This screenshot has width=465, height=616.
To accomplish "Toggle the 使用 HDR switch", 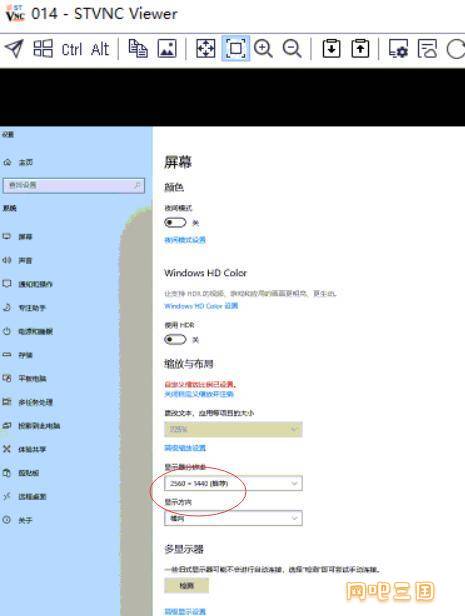I will (175, 339).
